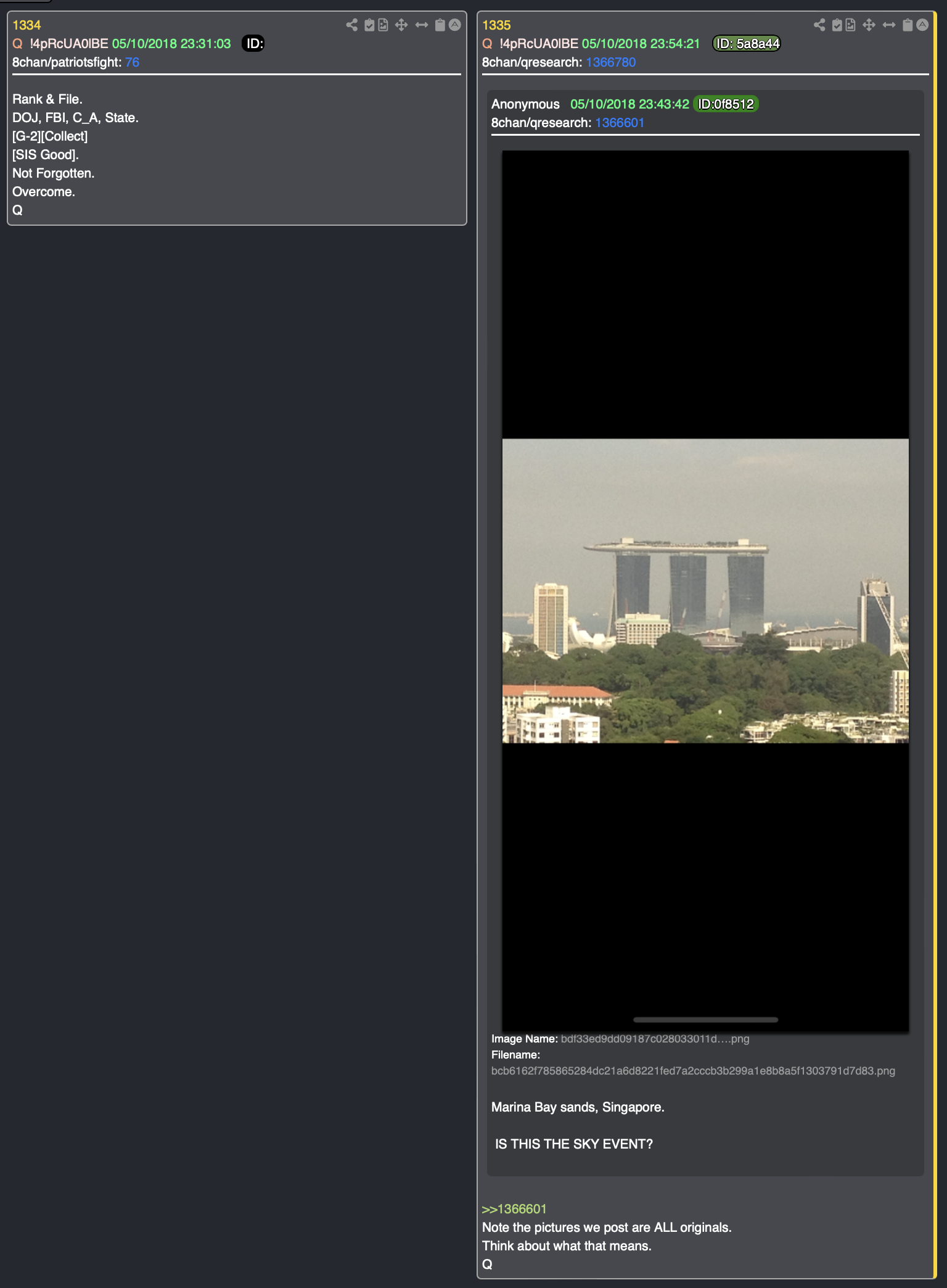Click timestamp 05/10/2018 23:43:42

(629, 104)
